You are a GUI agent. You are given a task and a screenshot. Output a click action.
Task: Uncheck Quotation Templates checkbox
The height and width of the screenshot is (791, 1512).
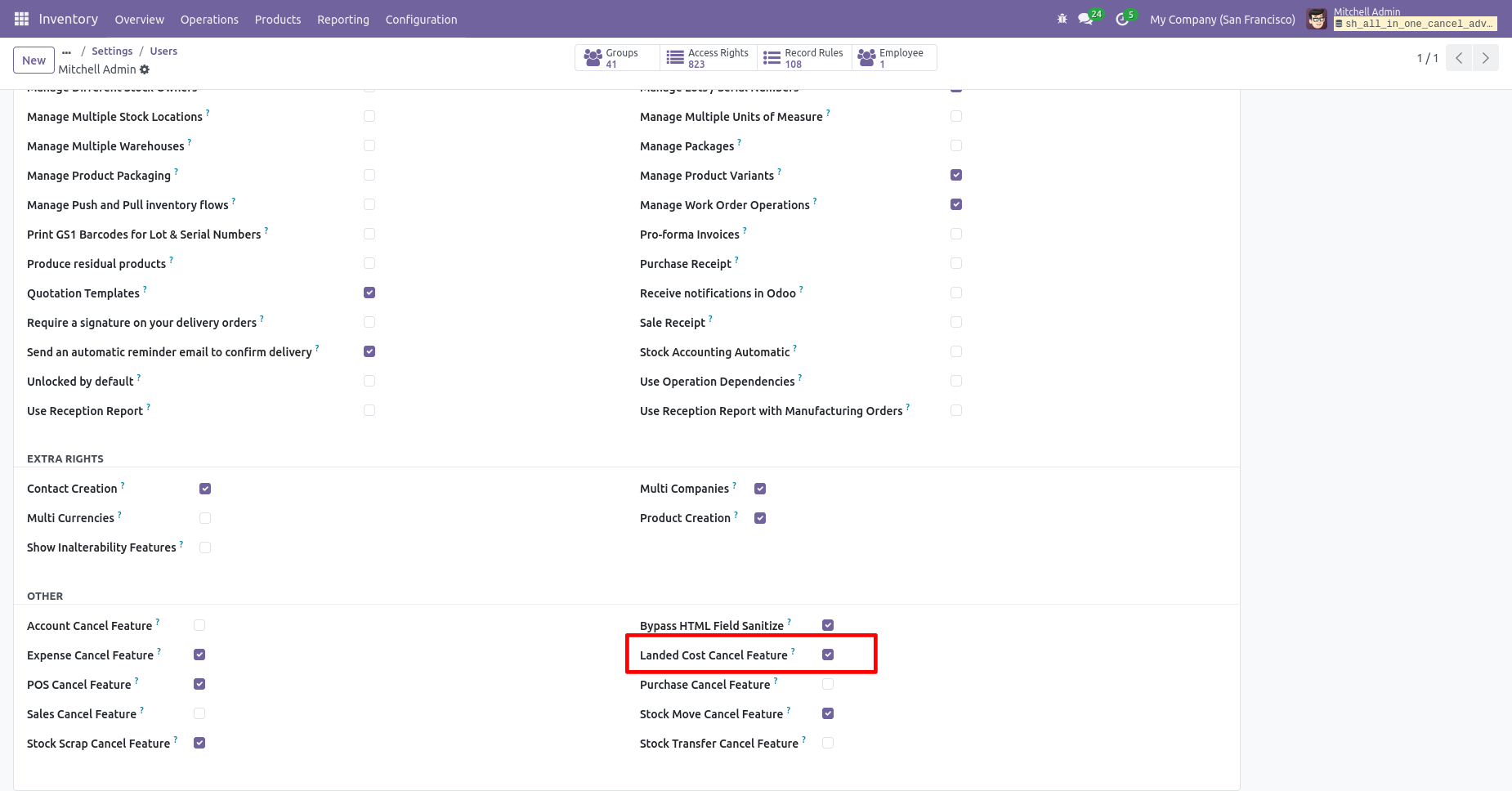pyautogui.click(x=369, y=293)
